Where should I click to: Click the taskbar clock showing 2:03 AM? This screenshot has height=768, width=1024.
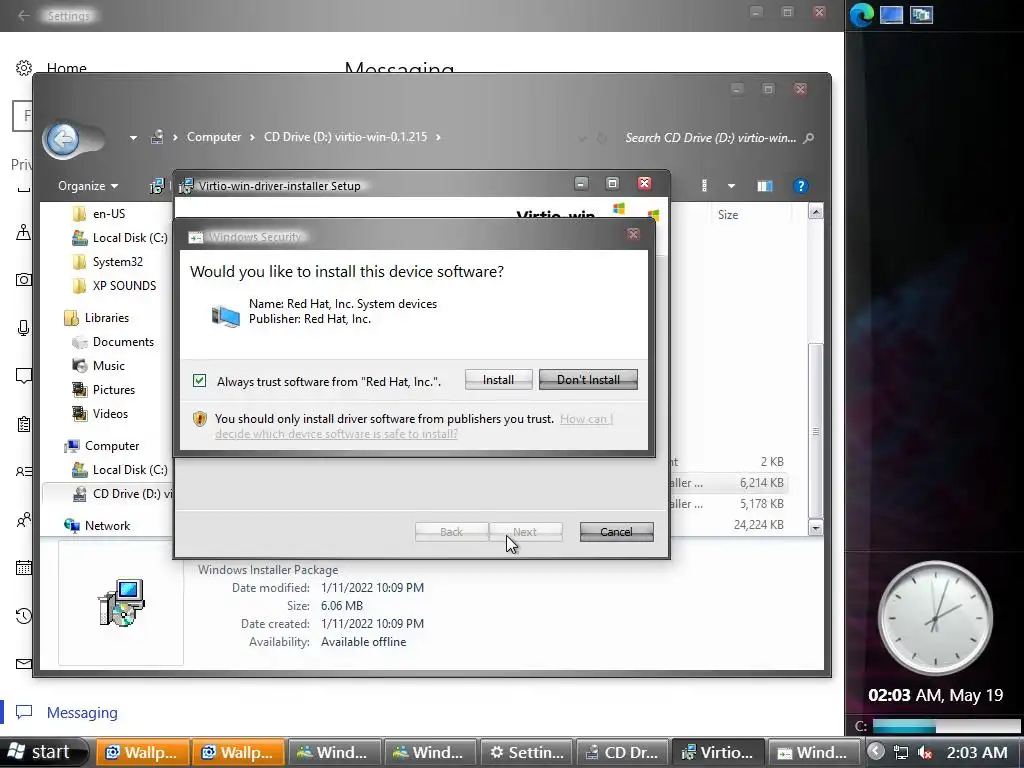[977, 753]
